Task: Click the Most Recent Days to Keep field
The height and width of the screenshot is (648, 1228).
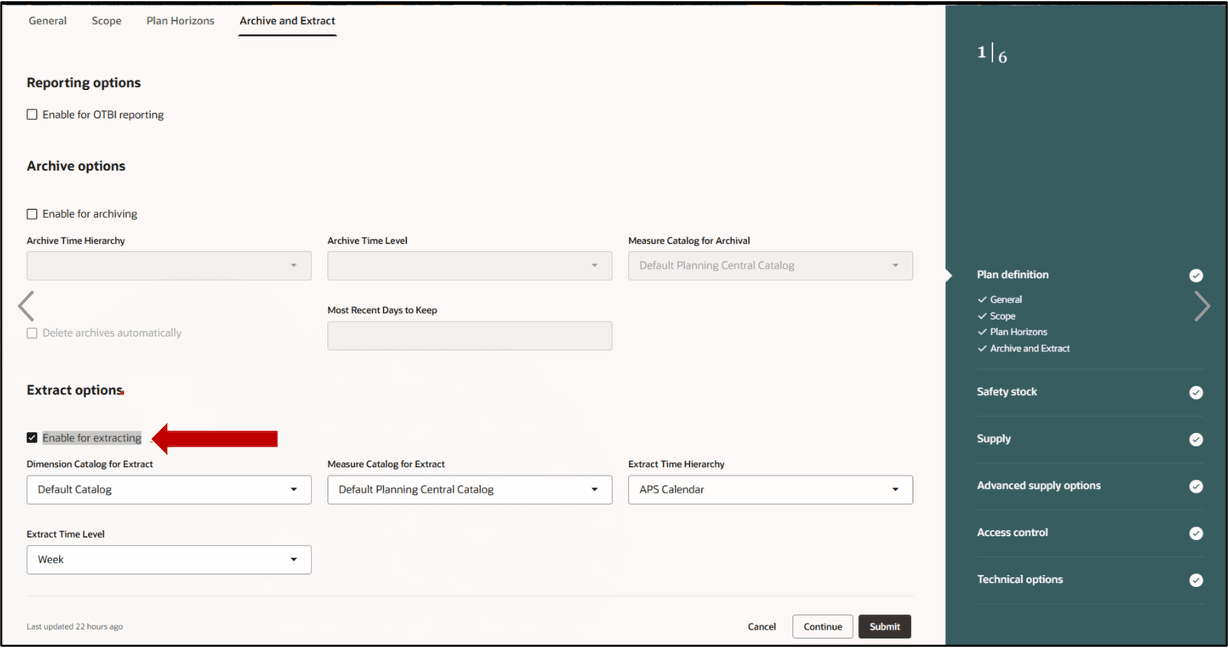Action: pos(469,335)
